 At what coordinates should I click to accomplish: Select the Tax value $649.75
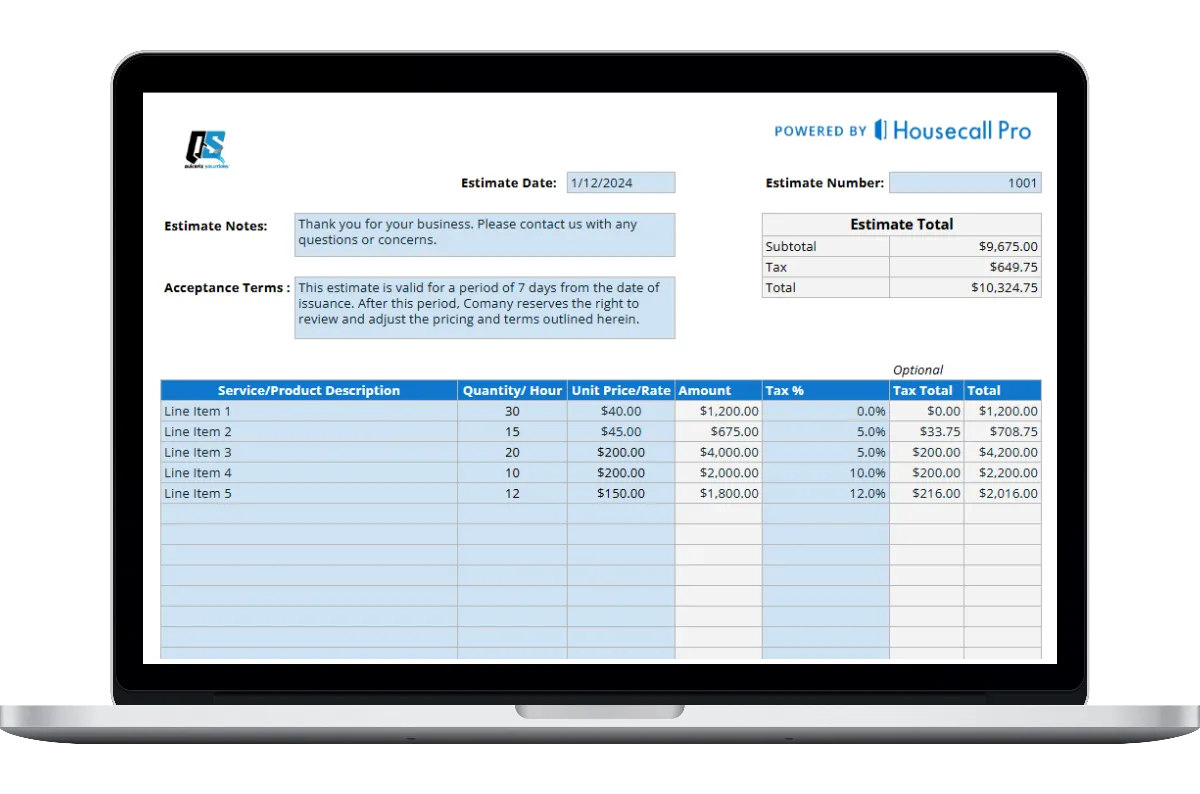[965, 267]
